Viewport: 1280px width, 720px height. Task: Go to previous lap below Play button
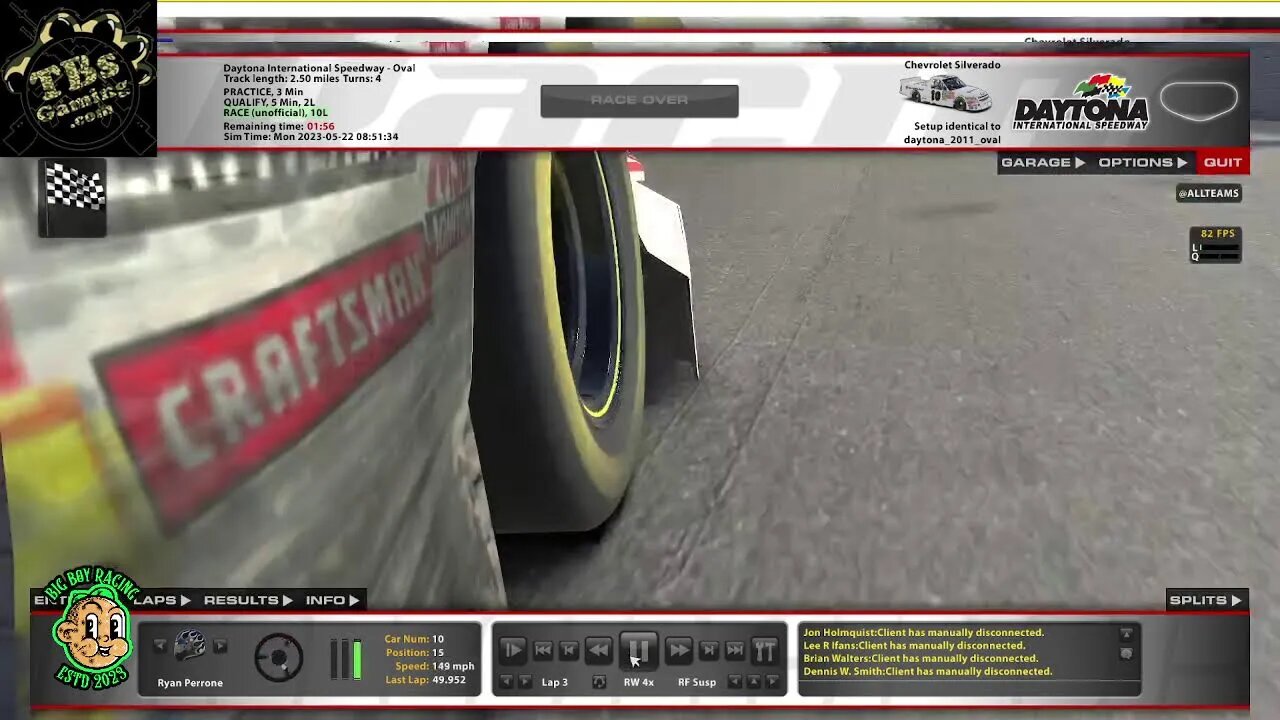(x=506, y=682)
